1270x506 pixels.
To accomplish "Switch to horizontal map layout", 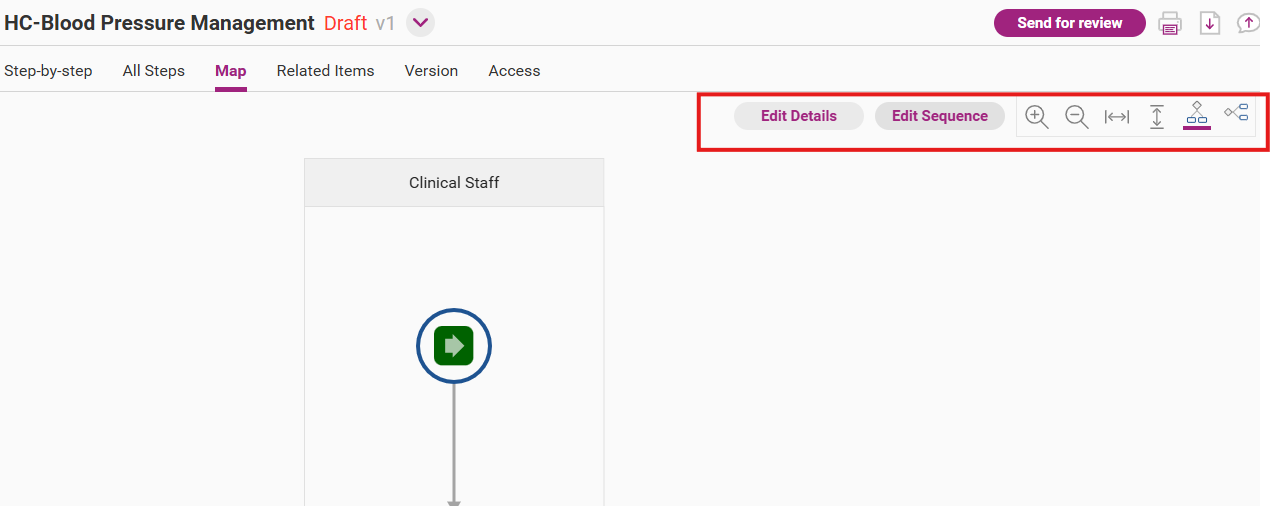I will 1236,113.
